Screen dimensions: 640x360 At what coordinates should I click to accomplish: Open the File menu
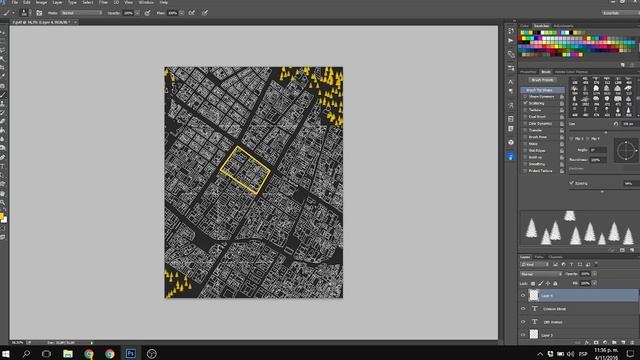point(15,2)
